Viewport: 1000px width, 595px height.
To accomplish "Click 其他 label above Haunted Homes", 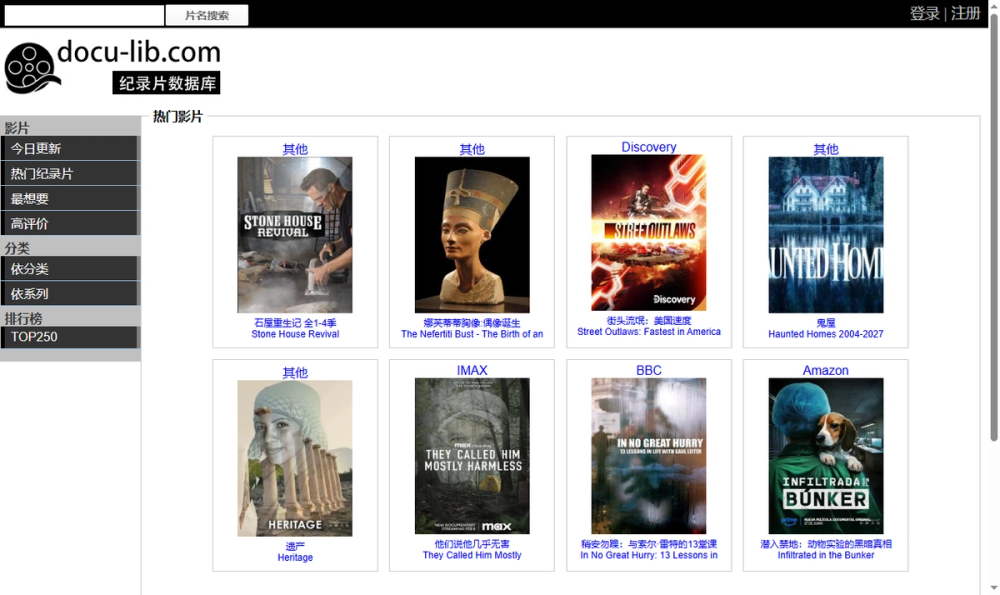I will click(826, 149).
